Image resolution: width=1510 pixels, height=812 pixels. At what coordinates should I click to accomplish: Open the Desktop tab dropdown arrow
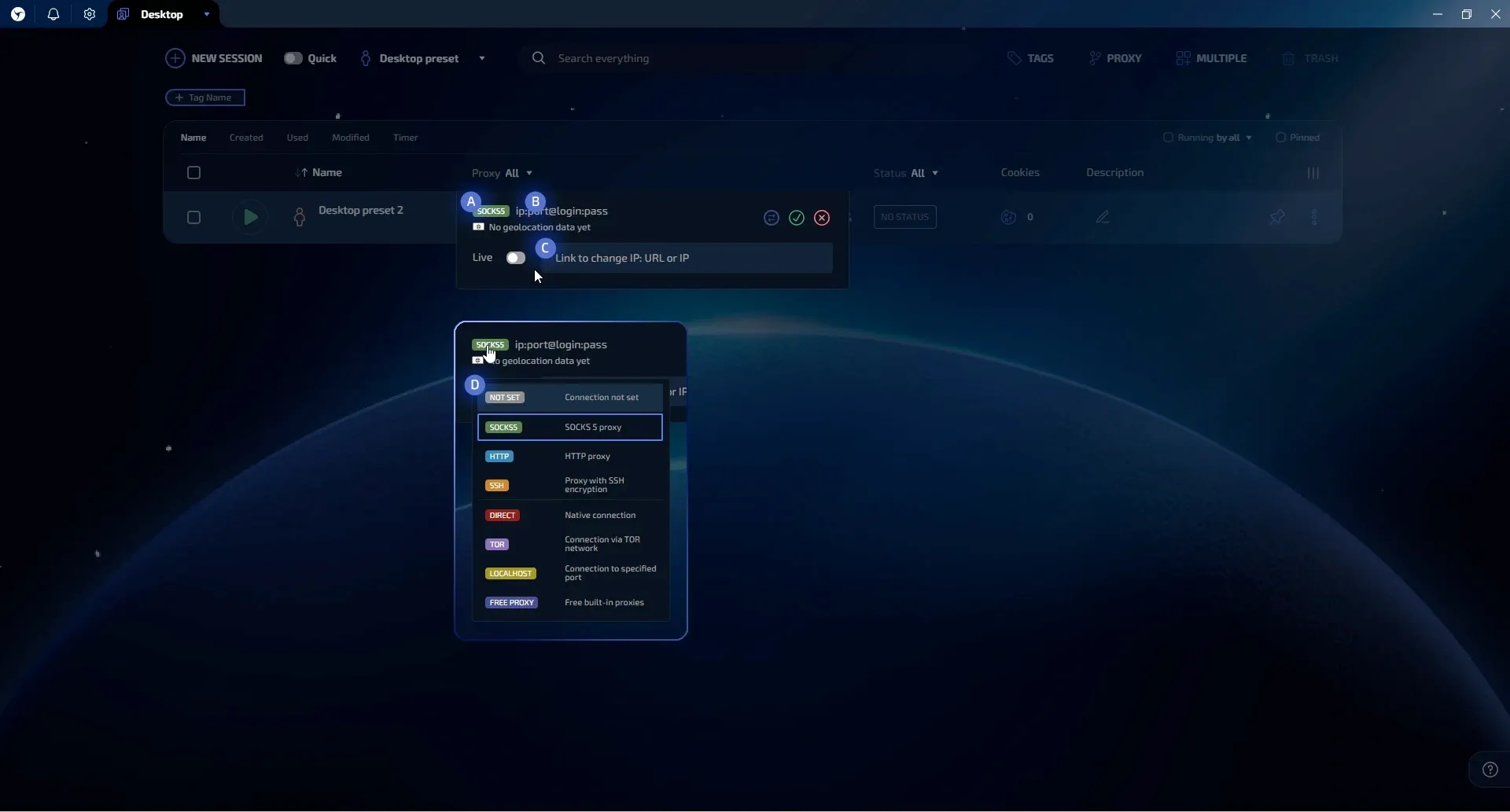point(207,14)
